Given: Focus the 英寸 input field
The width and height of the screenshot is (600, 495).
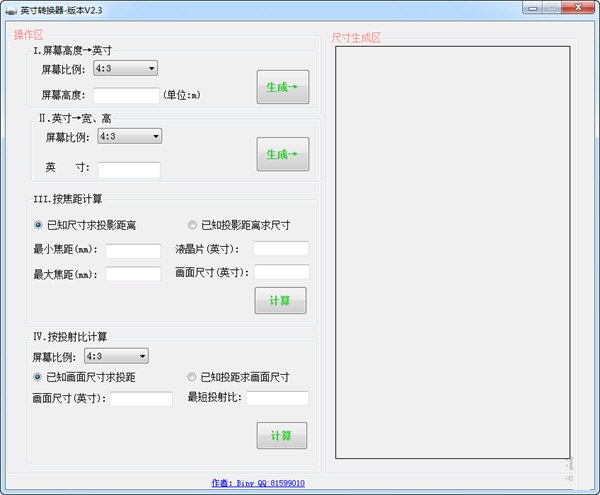Looking at the screenshot, I should (x=129, y=170).
